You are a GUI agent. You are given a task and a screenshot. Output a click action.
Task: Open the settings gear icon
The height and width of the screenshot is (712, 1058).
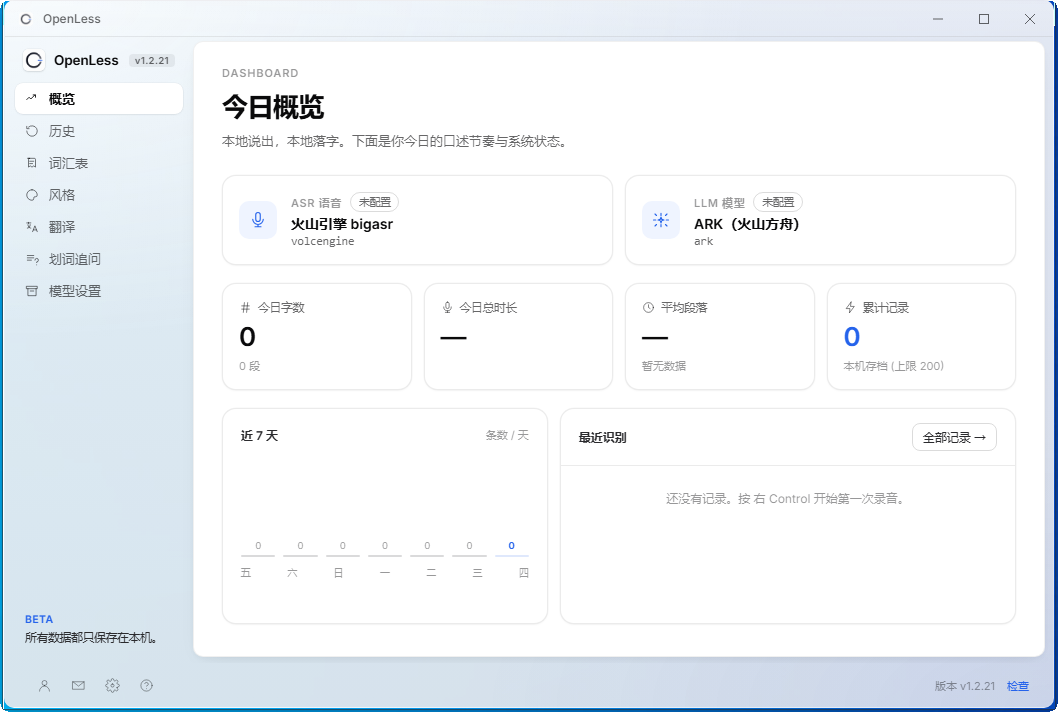point(112,686)
